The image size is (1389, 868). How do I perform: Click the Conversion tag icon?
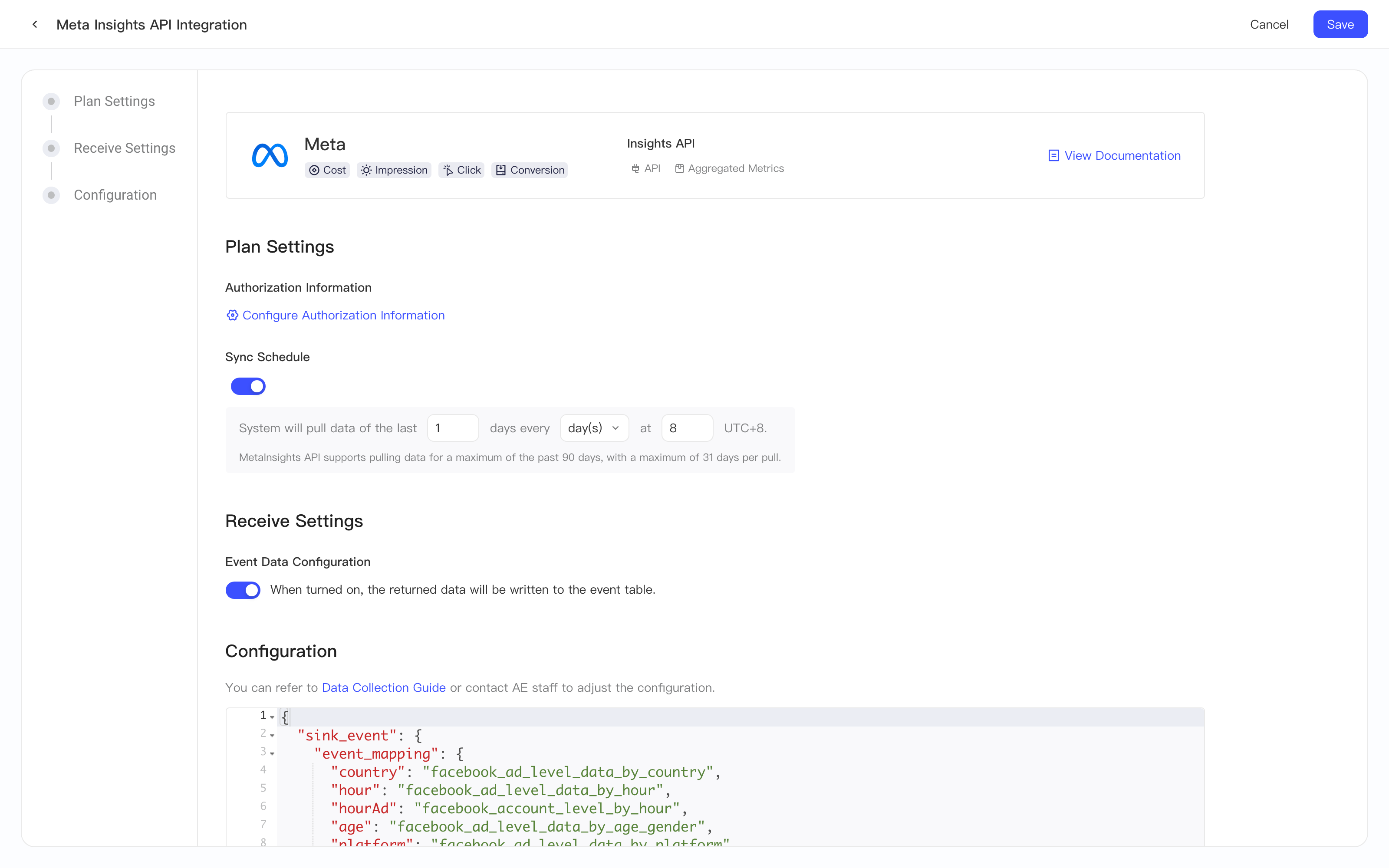[501, 170]
